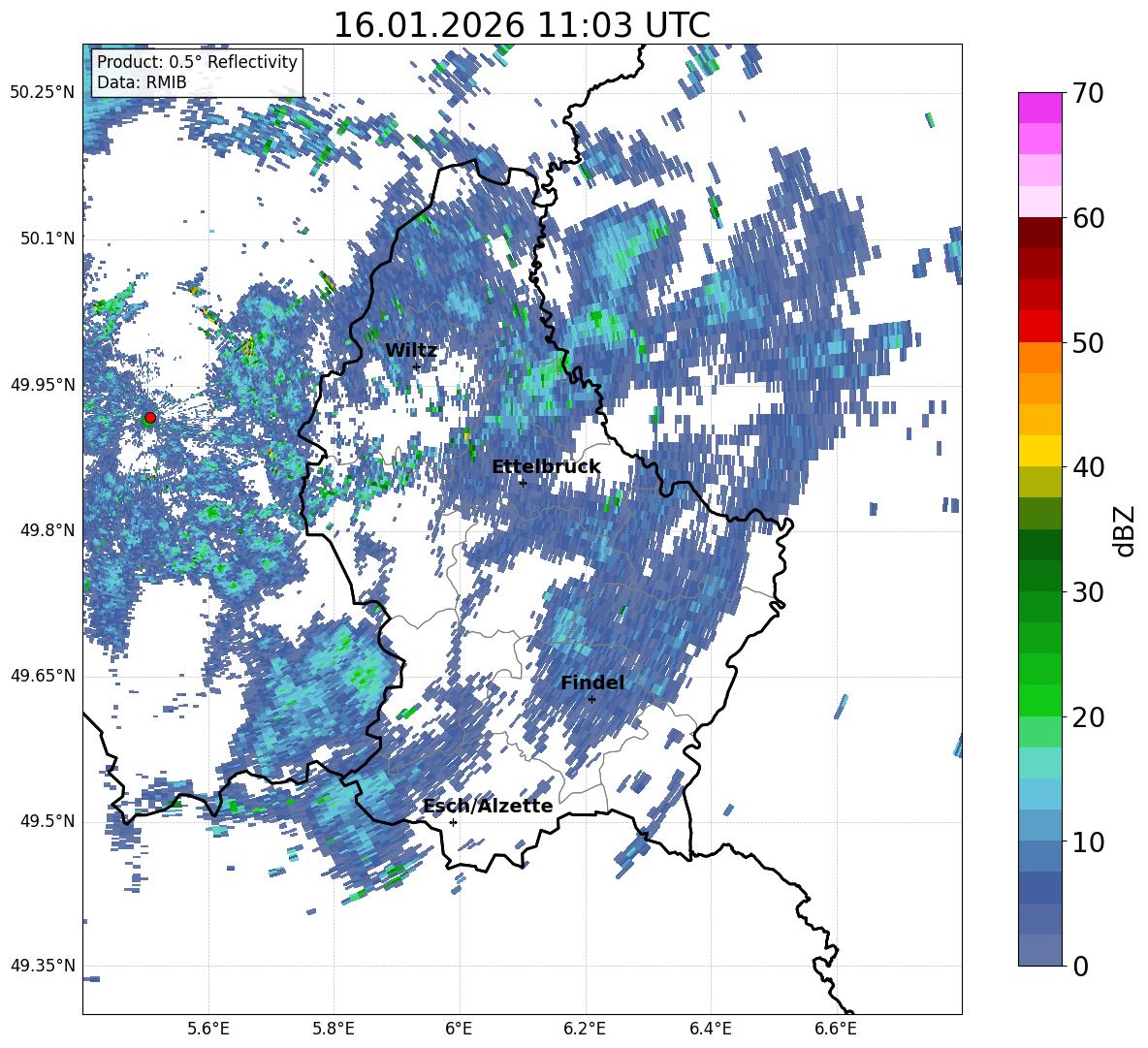The height and width of the screenshot is (1048, 1148).
Task: Click the Wiltz city label
Action: coord(411,351)
